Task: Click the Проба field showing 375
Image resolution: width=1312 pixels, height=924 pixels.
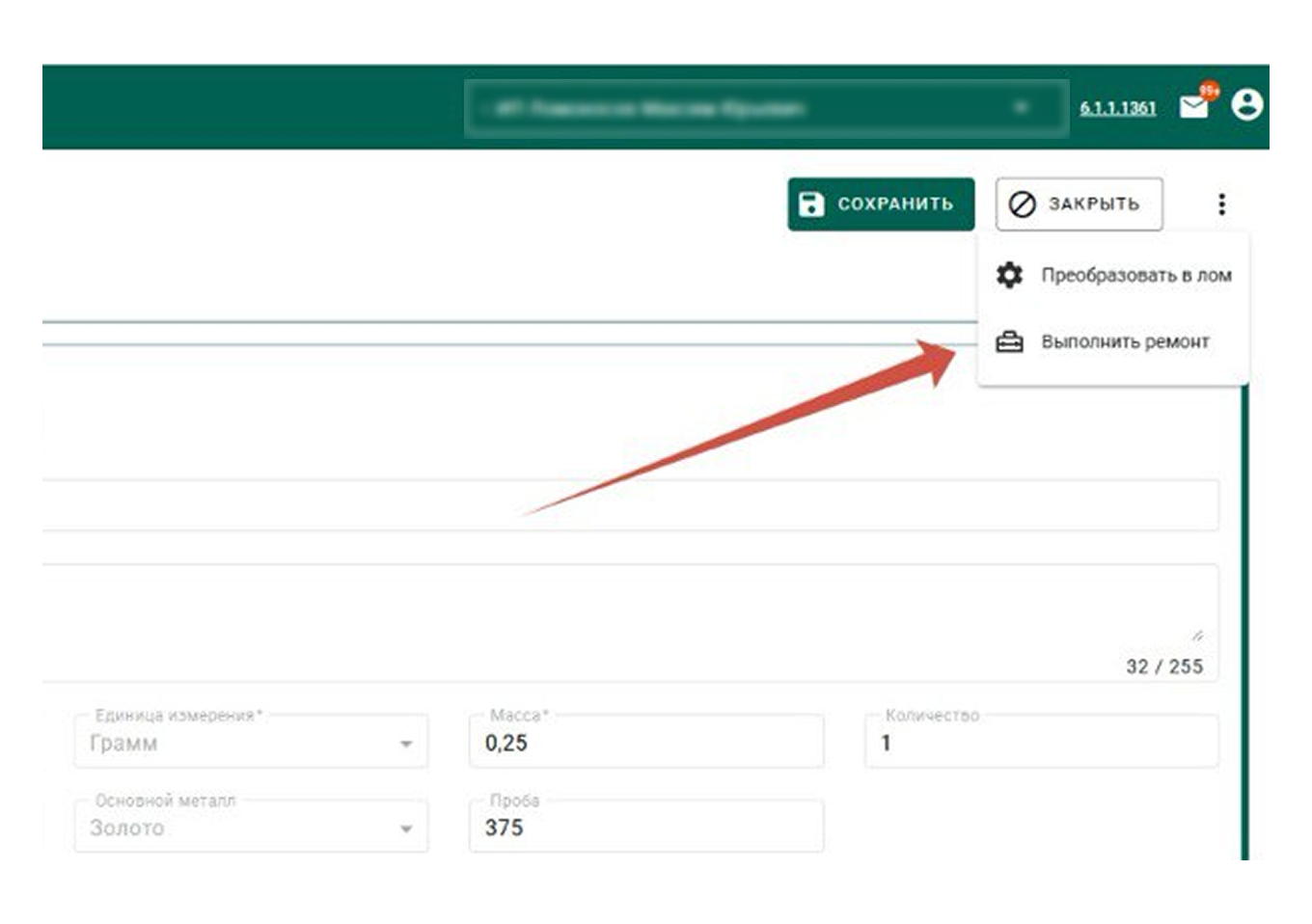Action: pyautogui.click(x=646, y=828)
